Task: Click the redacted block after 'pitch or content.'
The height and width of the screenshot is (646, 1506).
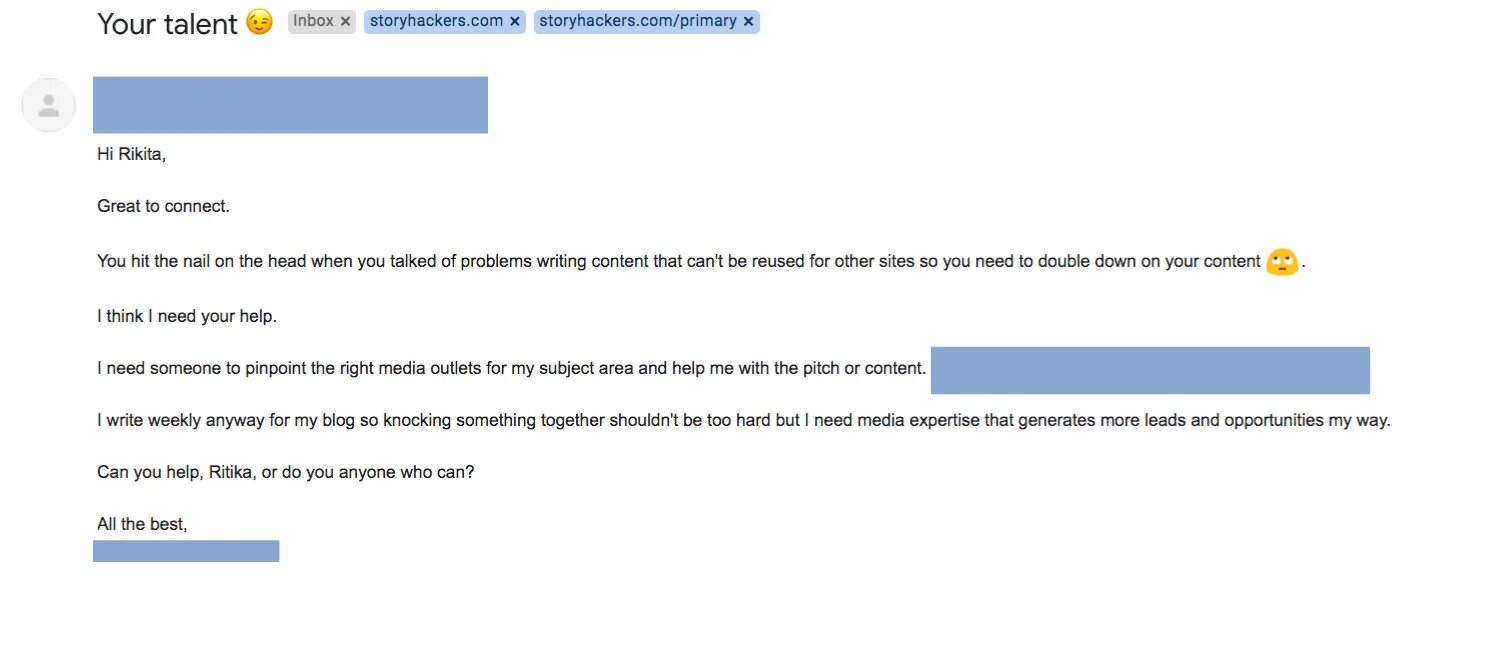Action: (x=1150, y=370)
